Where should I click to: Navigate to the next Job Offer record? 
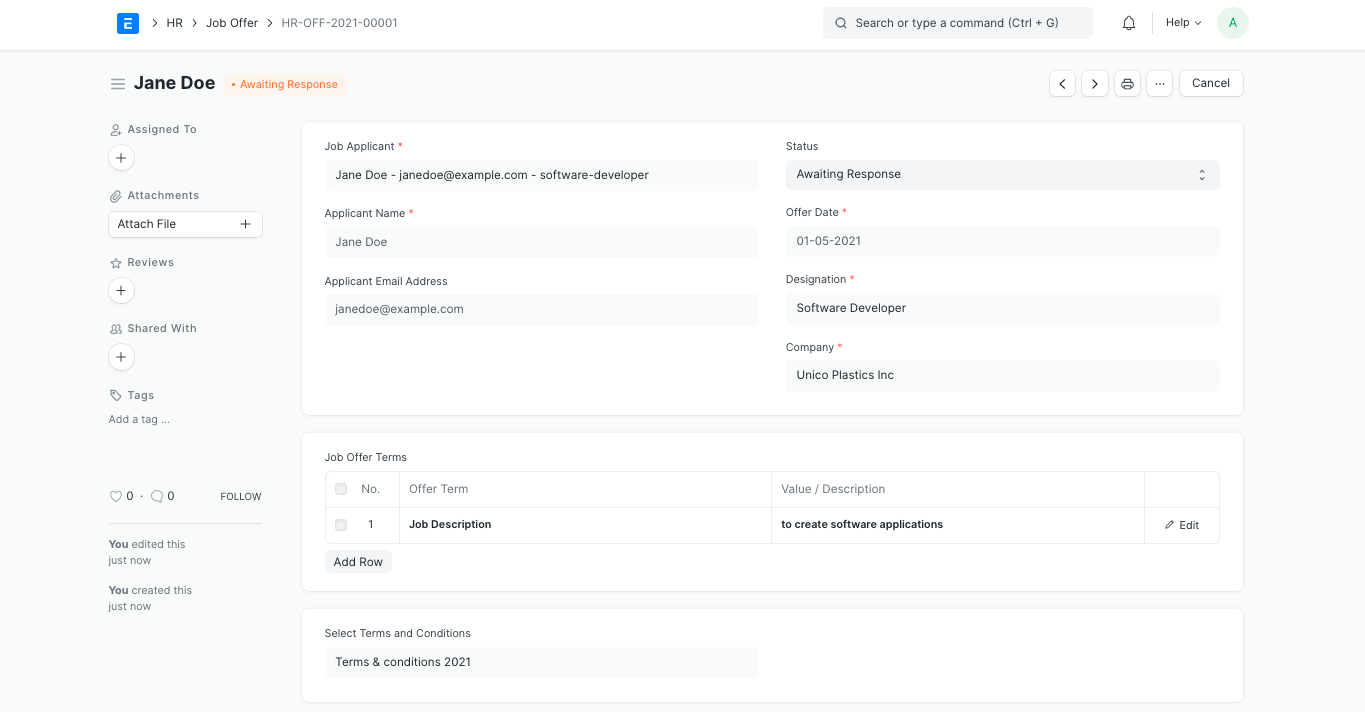pyautogui.click(x=1094, y=83)
